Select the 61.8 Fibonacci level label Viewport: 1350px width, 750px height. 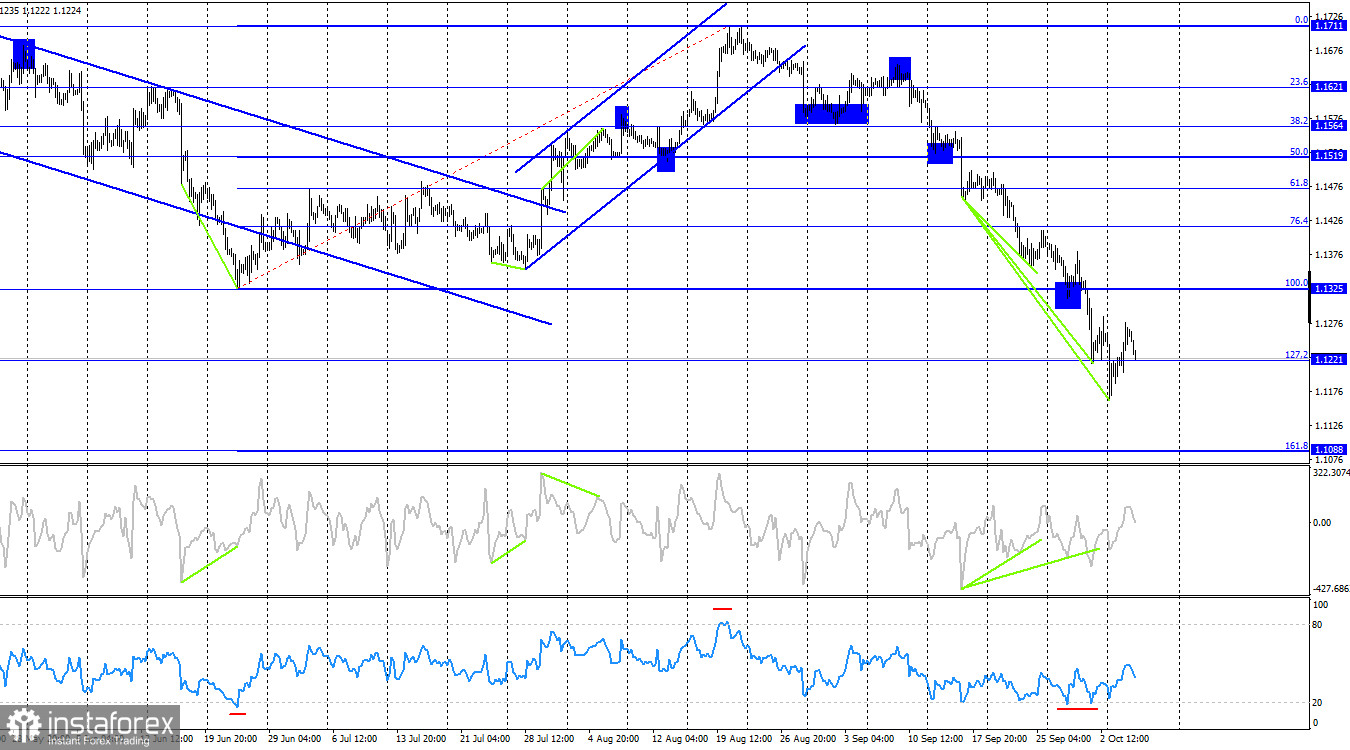[x=1299, y=183]
